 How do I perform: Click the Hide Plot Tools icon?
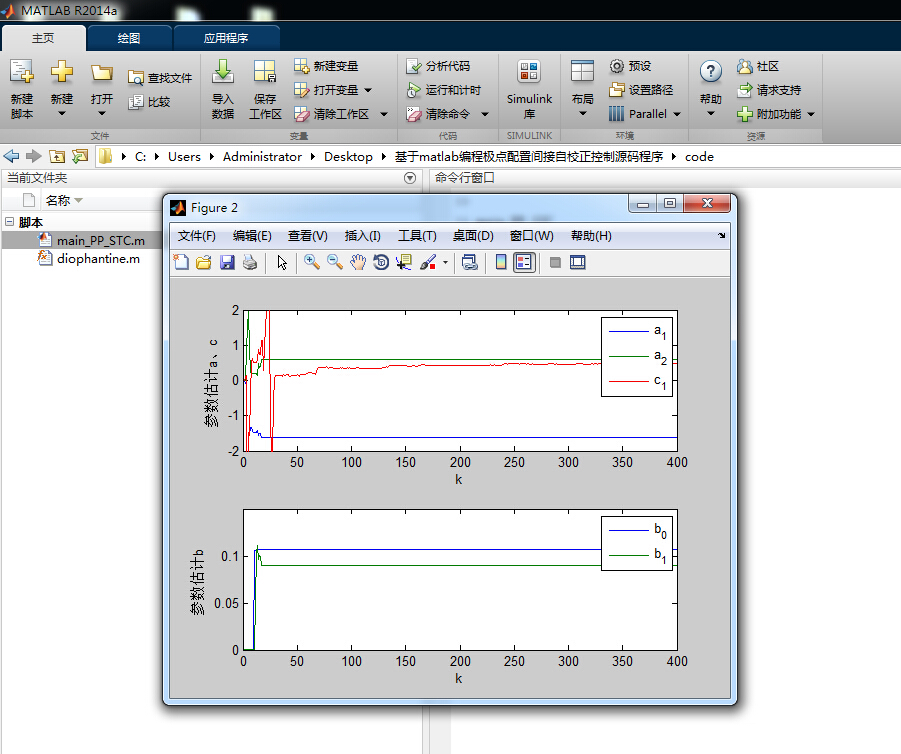(555, 263)
